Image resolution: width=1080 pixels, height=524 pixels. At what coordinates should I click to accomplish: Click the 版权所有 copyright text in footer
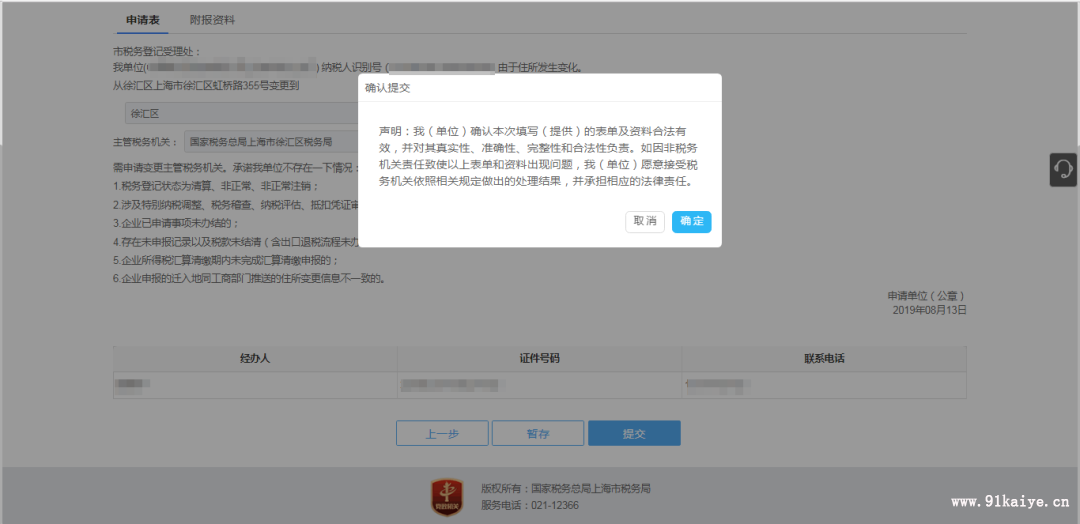coord(566,488)
